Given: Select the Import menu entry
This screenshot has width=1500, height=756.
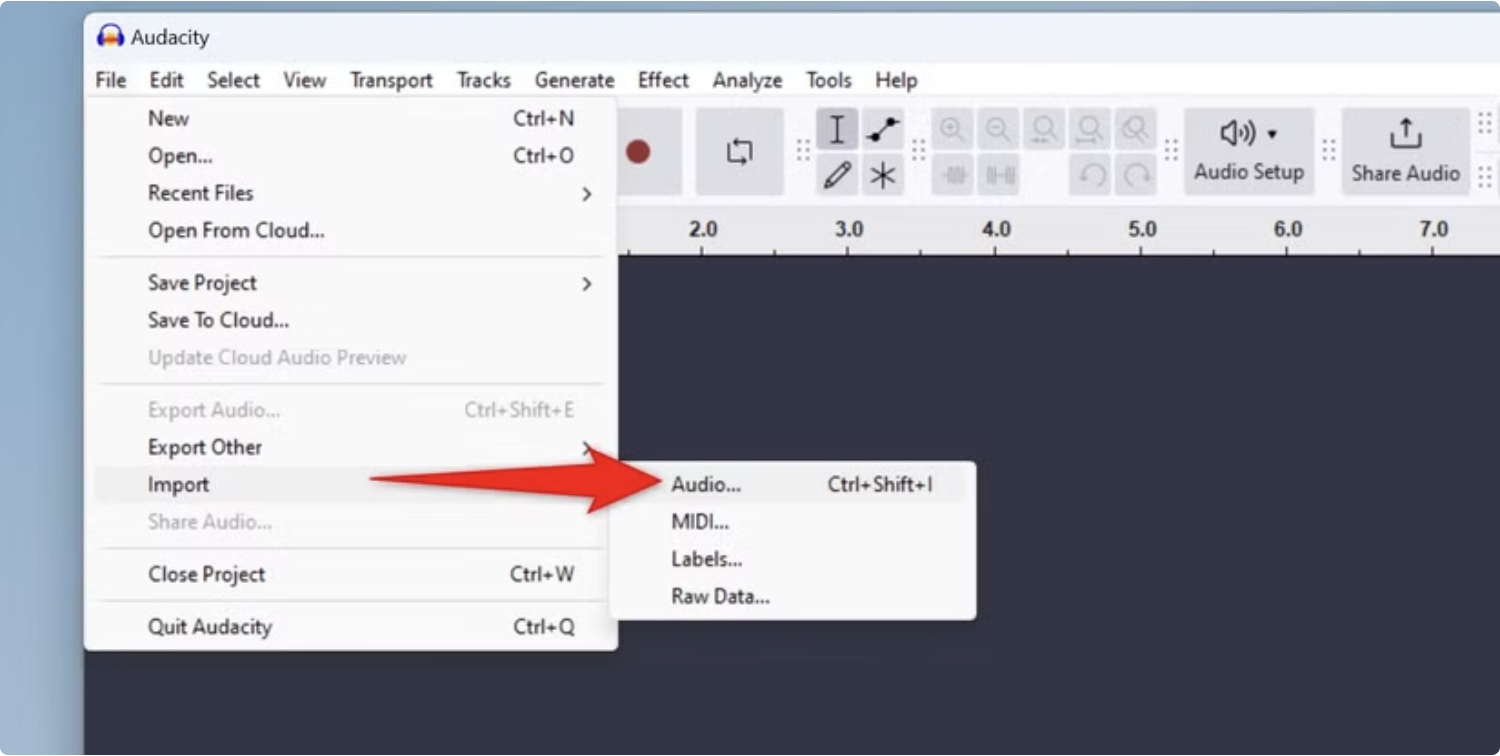Looking at the screenshot, I should click(x=350, y=485).
